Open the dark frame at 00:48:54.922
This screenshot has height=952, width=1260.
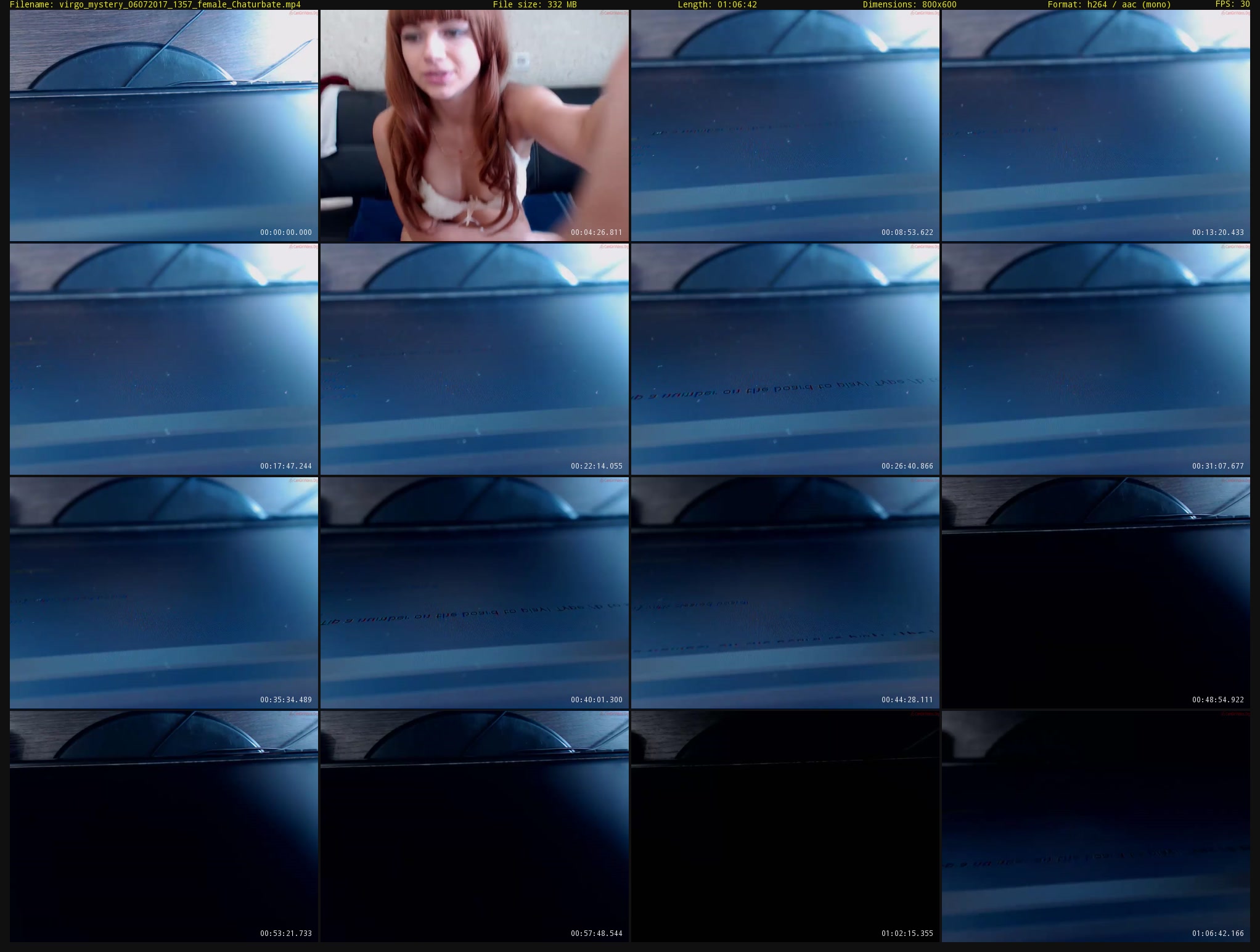pyautogui.click(x=1096, y=593)
